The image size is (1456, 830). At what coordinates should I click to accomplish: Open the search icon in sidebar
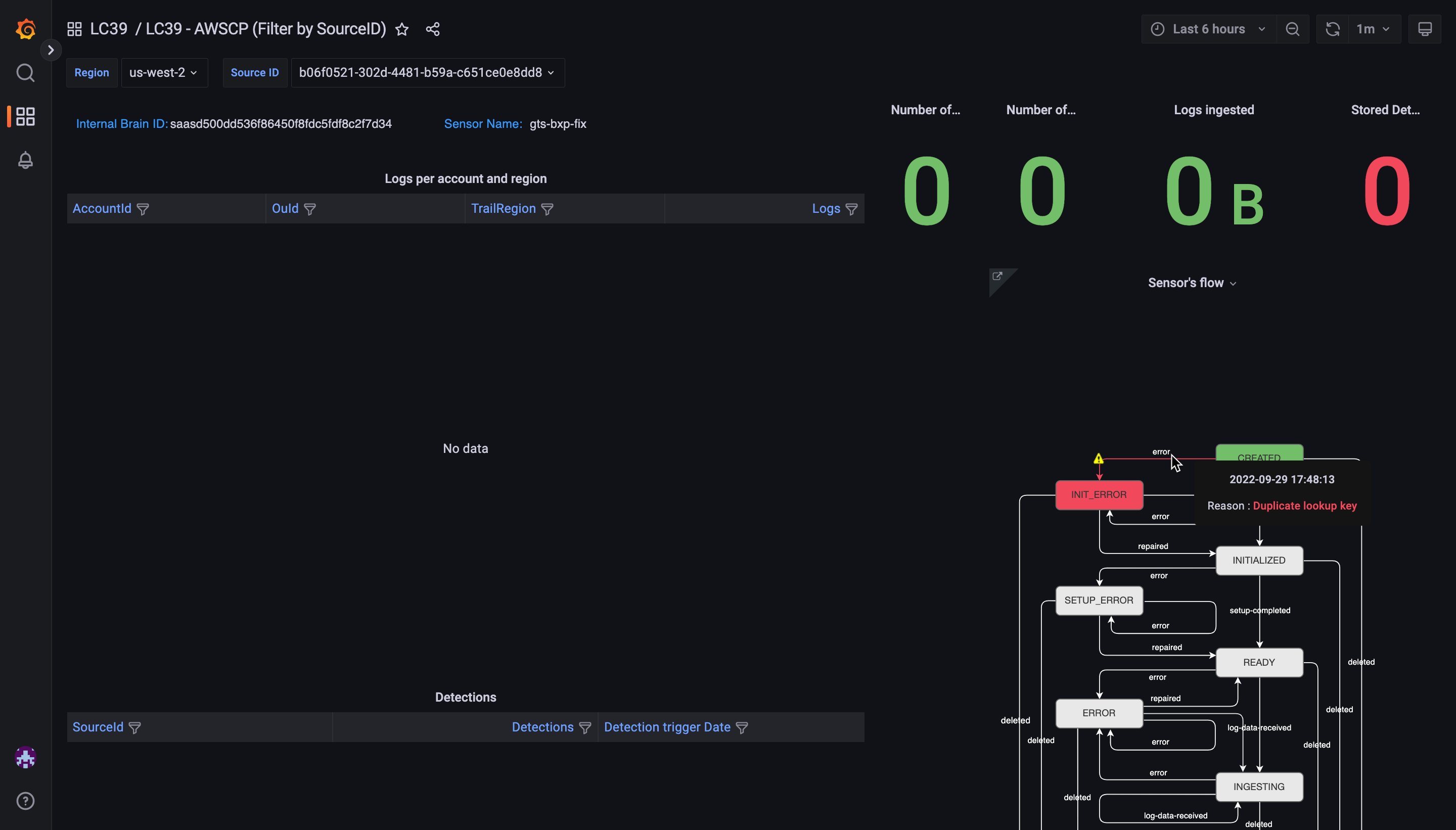[x=26, y=72]
